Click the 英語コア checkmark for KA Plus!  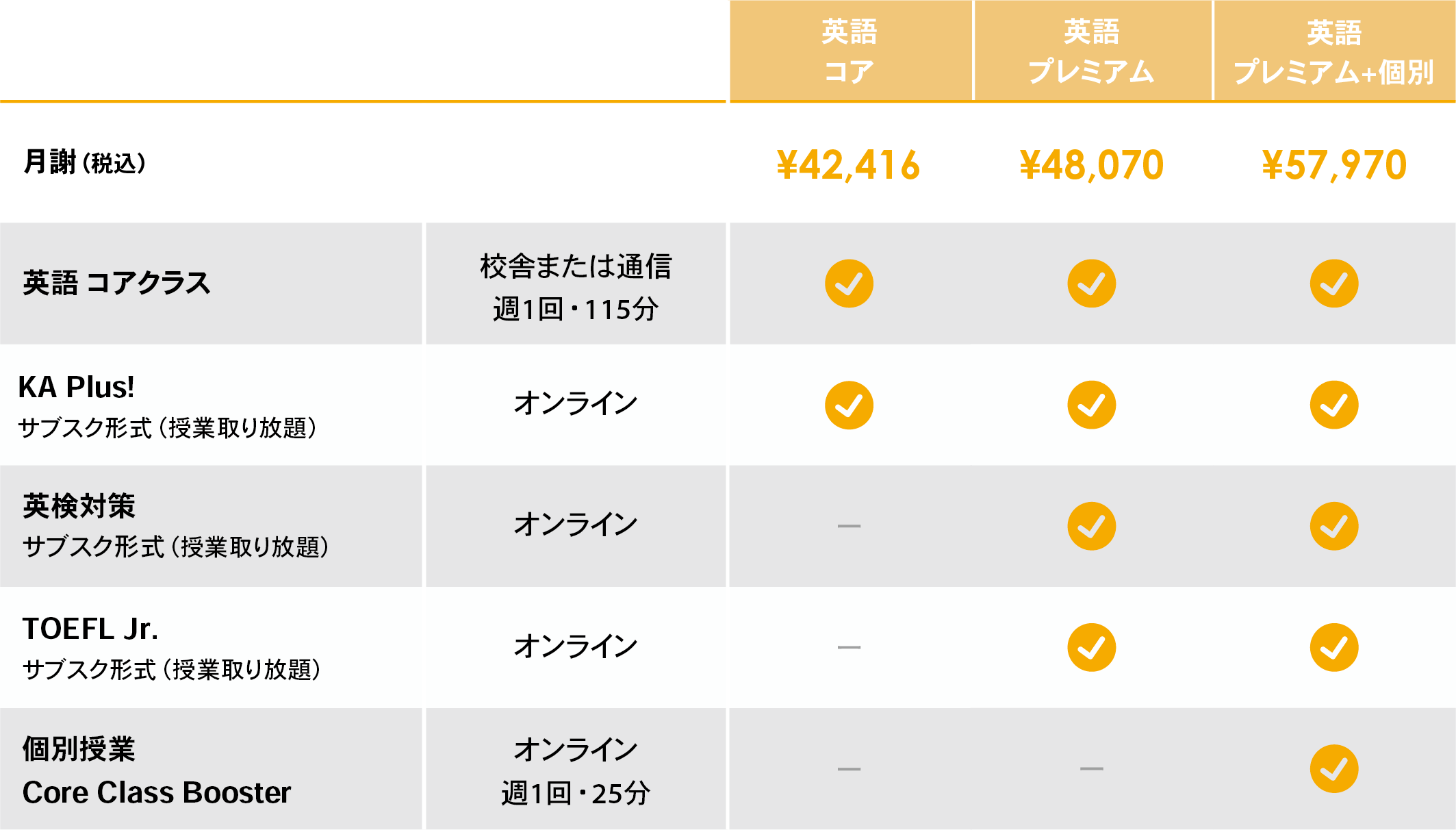tap(849, 405)
